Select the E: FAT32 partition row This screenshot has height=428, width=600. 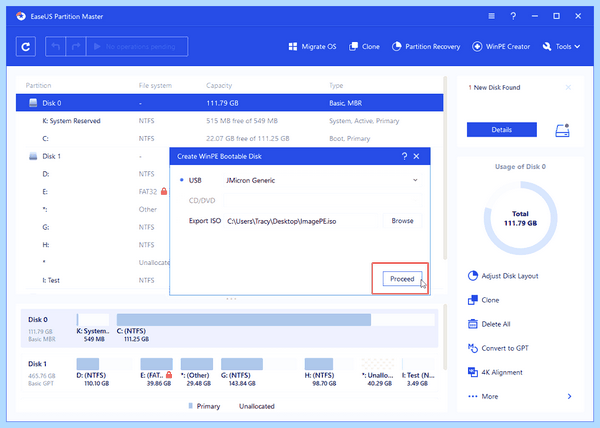tap(93, 192)
